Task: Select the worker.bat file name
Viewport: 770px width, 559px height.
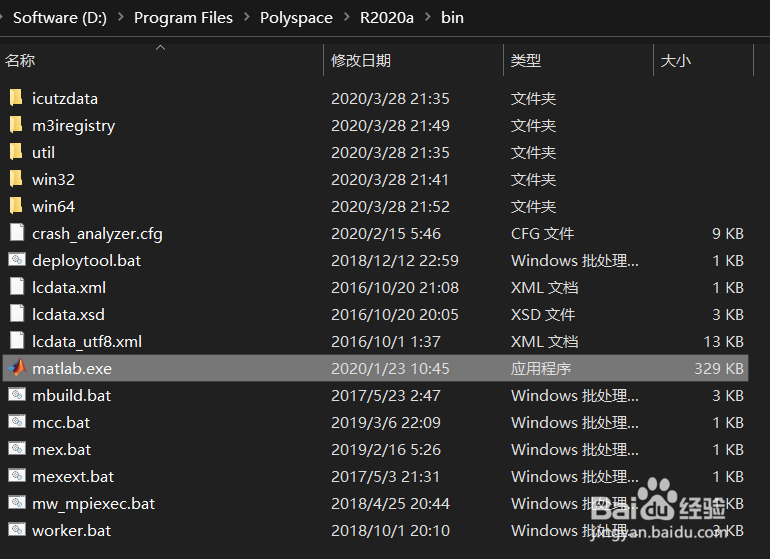Action: 72,531
